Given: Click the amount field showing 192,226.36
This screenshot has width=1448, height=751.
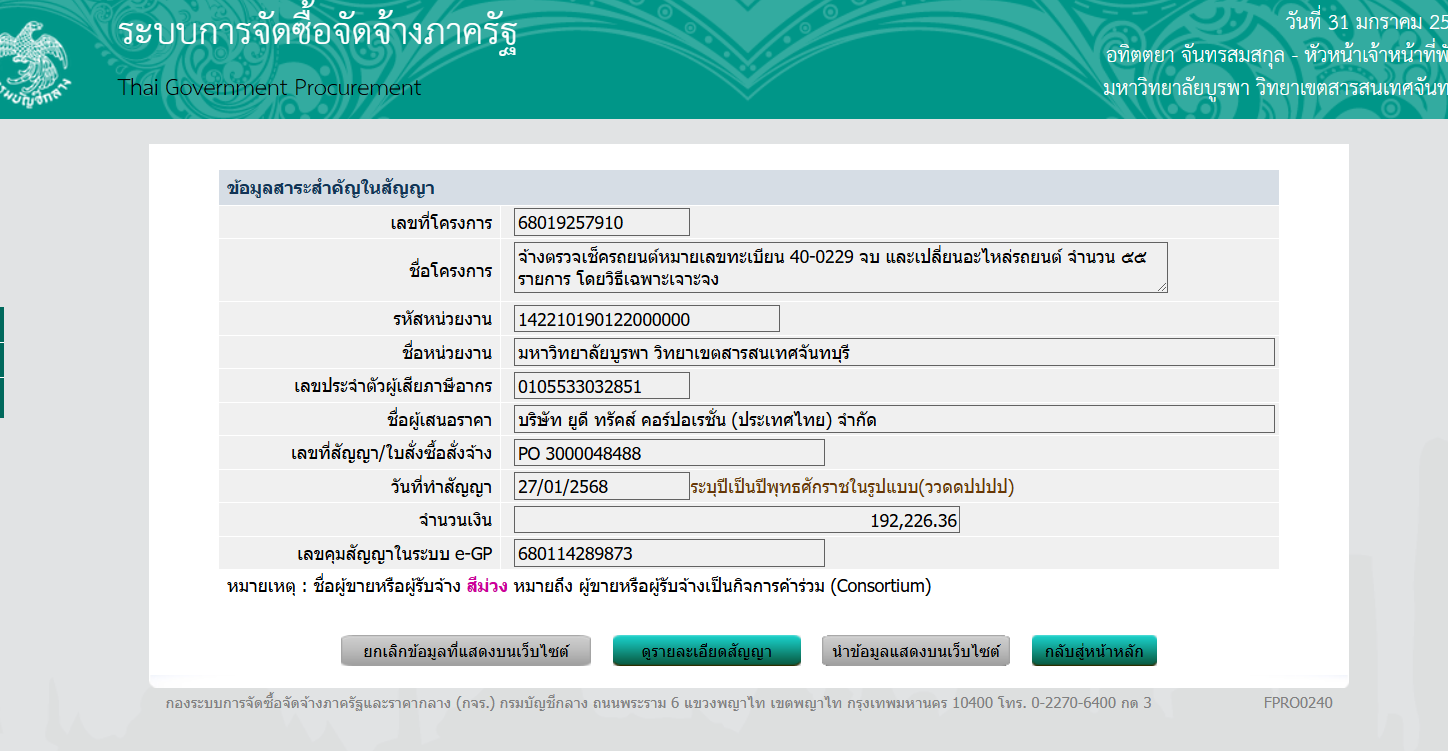Looking at the screenshot, I should coord(736,520).
